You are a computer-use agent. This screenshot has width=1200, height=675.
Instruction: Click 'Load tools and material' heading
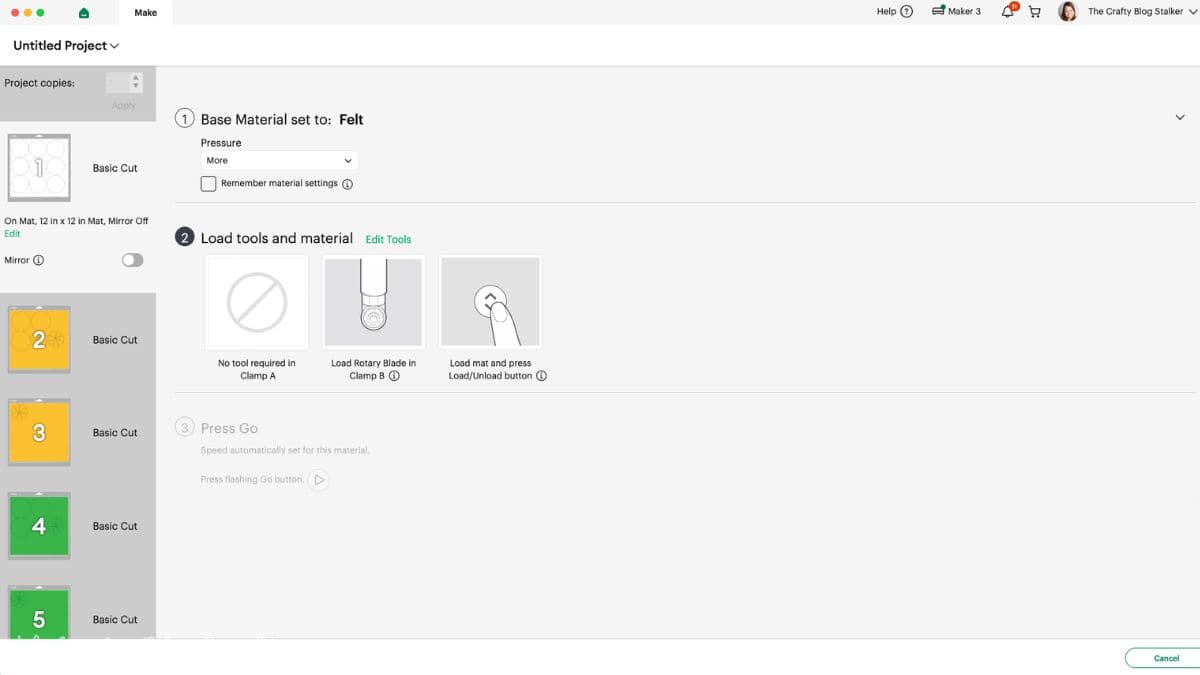(277, 238)
